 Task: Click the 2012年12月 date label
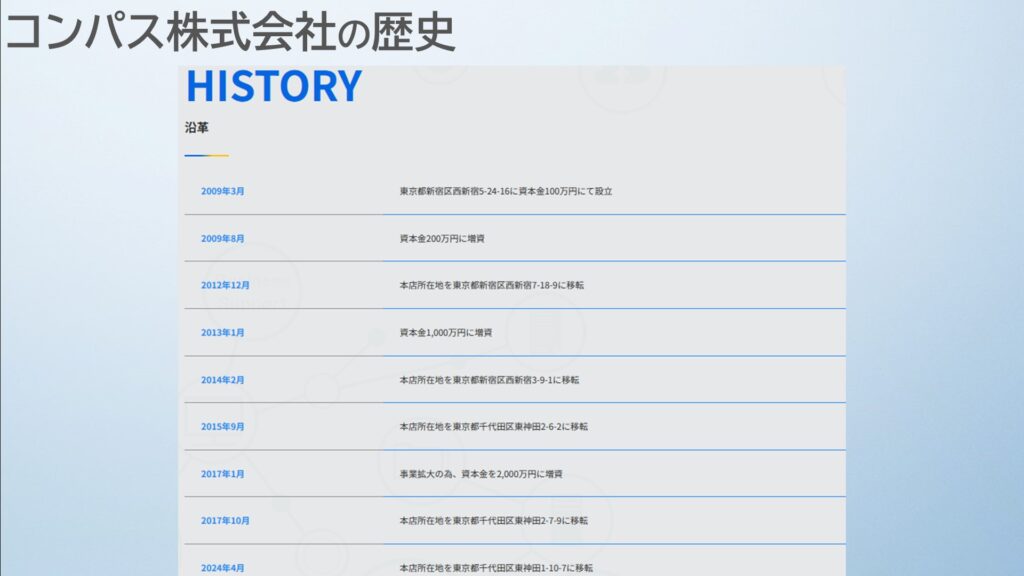click(225, 285)
